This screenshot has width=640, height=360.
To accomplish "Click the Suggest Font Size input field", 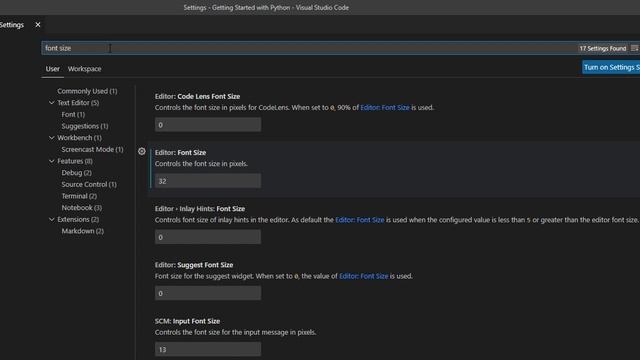I will pyautogui.click(x=208, y=293).
